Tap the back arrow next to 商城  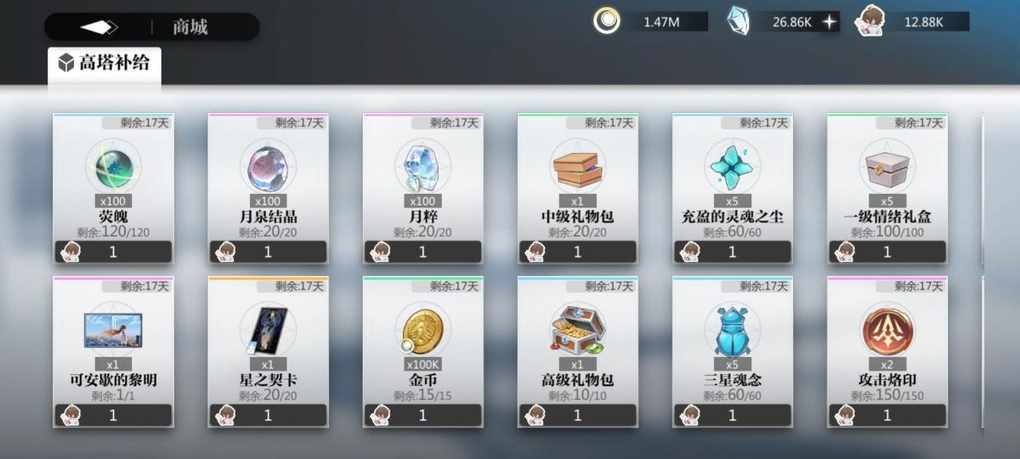[99, 27]
